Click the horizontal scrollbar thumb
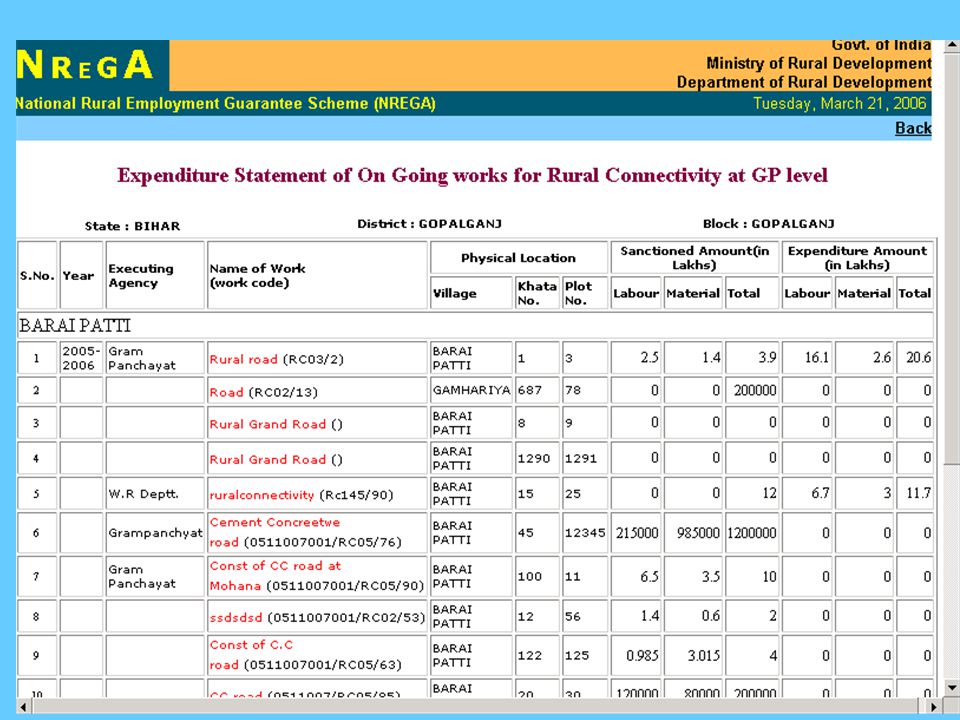This screenshot has height=720, width=960. click(474, 707)
